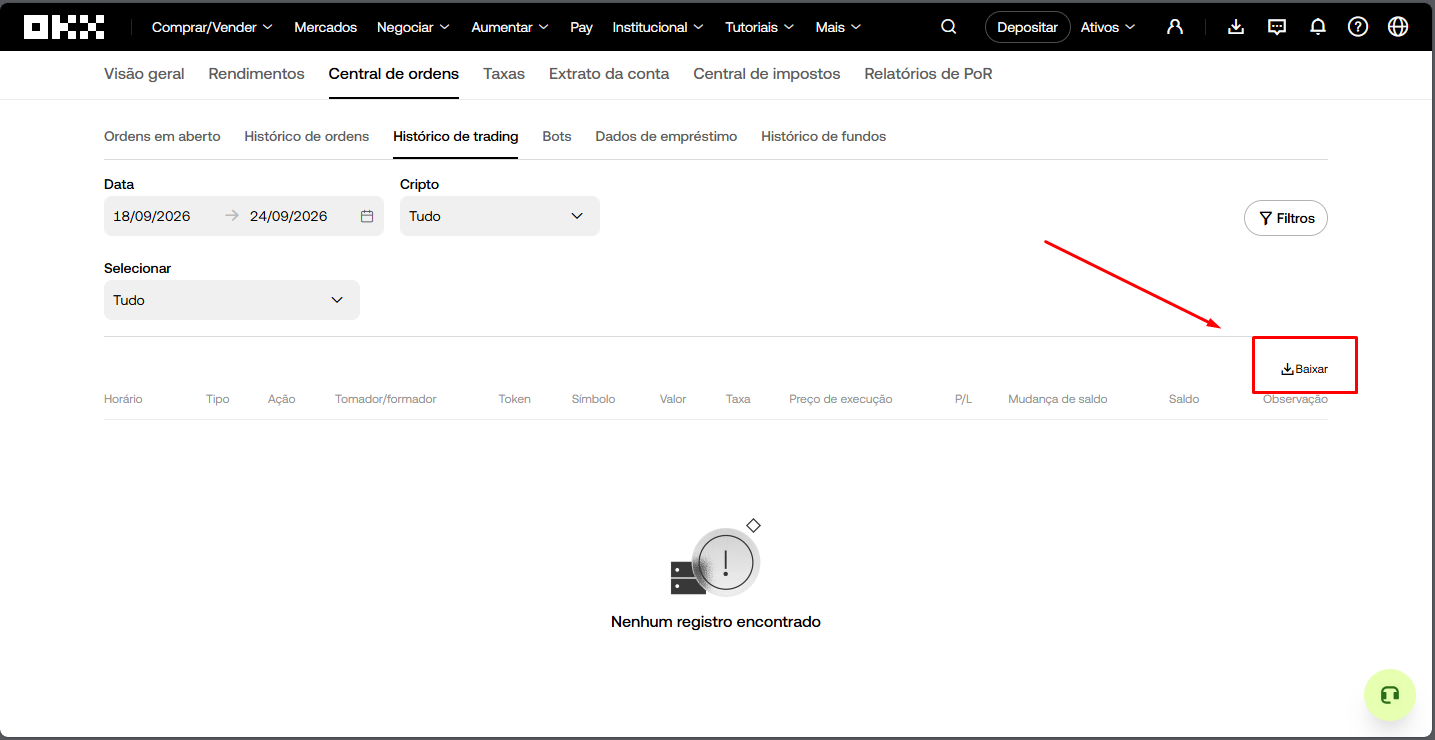Expand the Negociar menu

[413, 27]
